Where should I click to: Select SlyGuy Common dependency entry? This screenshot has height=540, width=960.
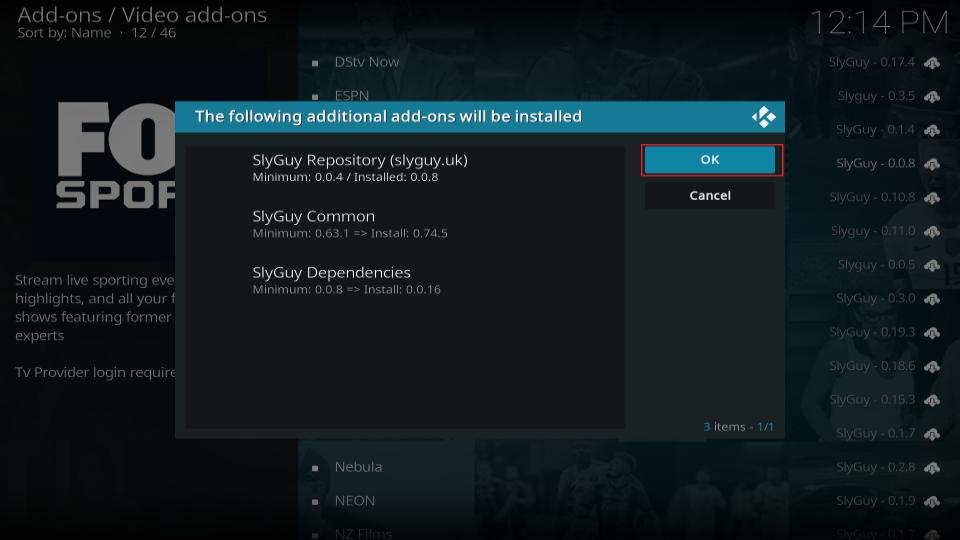405,224
